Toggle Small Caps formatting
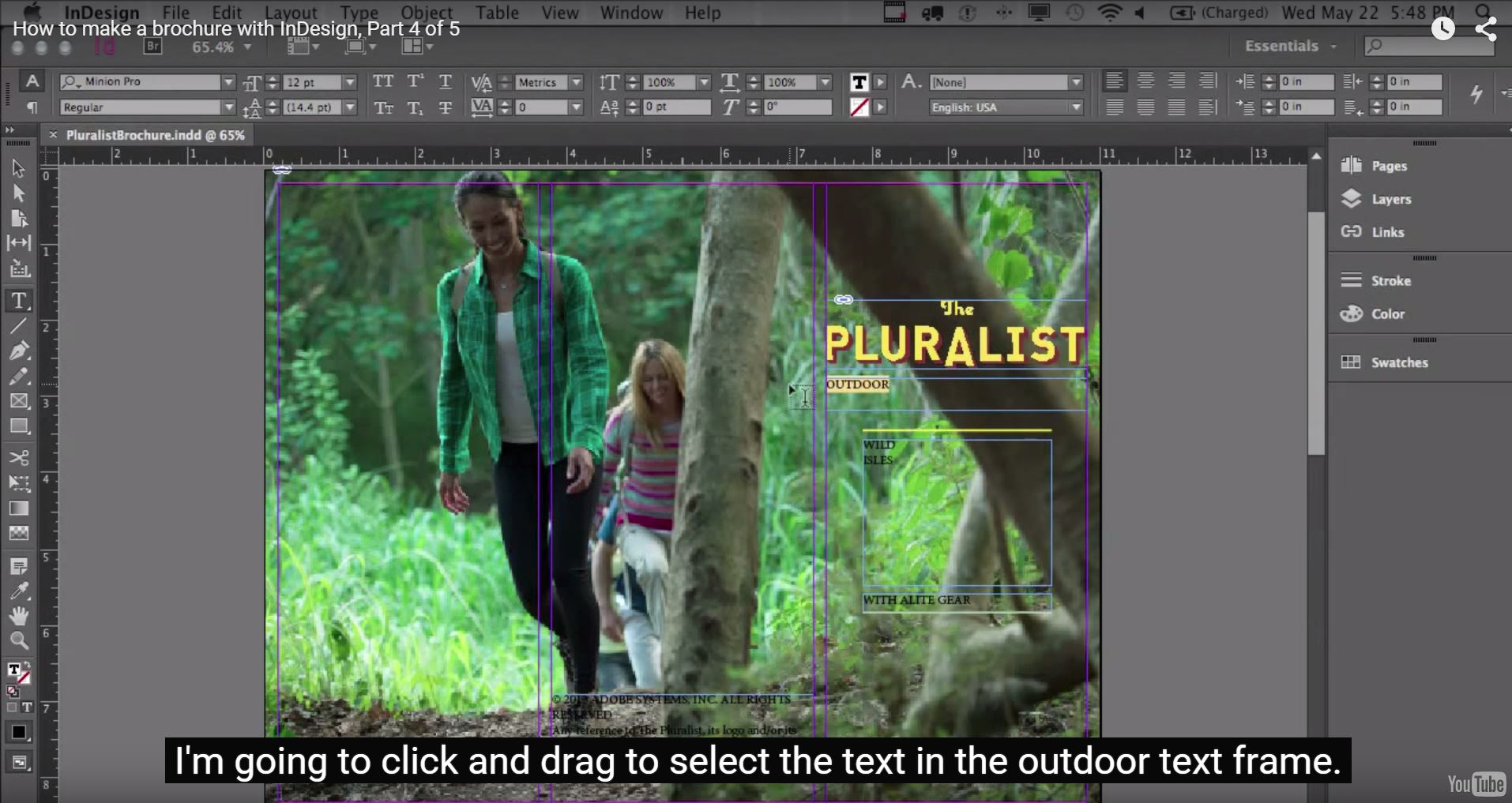The width and height of the screenshot is (1512, 803). [383, 107]
